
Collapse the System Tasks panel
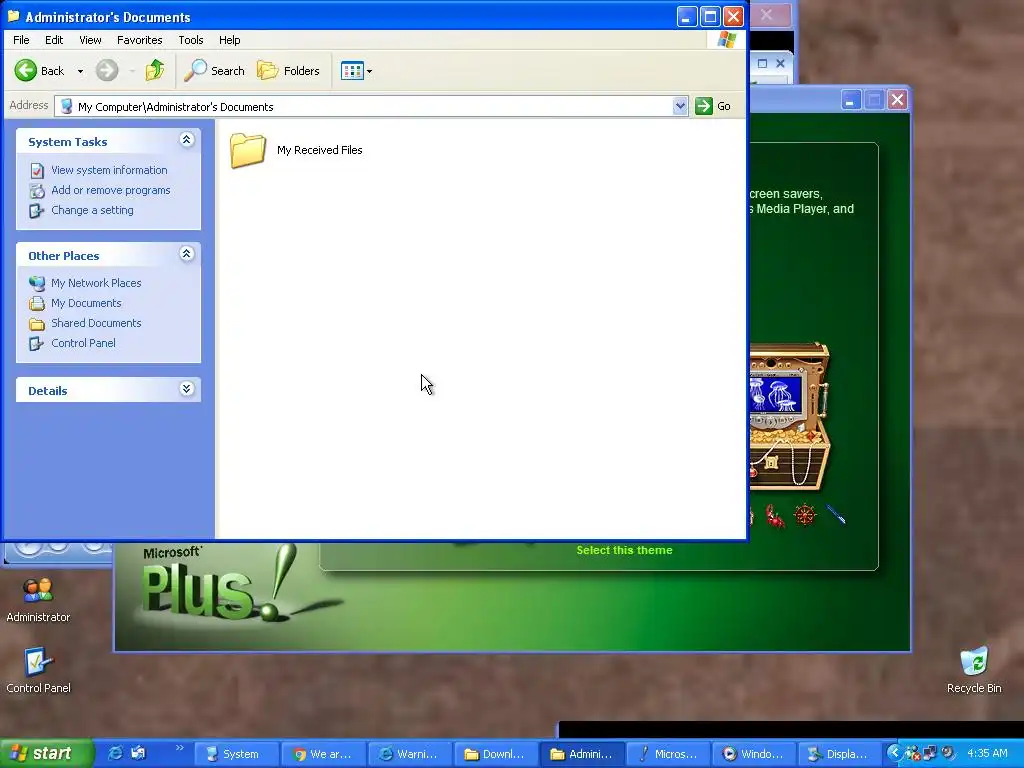point(186,140)
